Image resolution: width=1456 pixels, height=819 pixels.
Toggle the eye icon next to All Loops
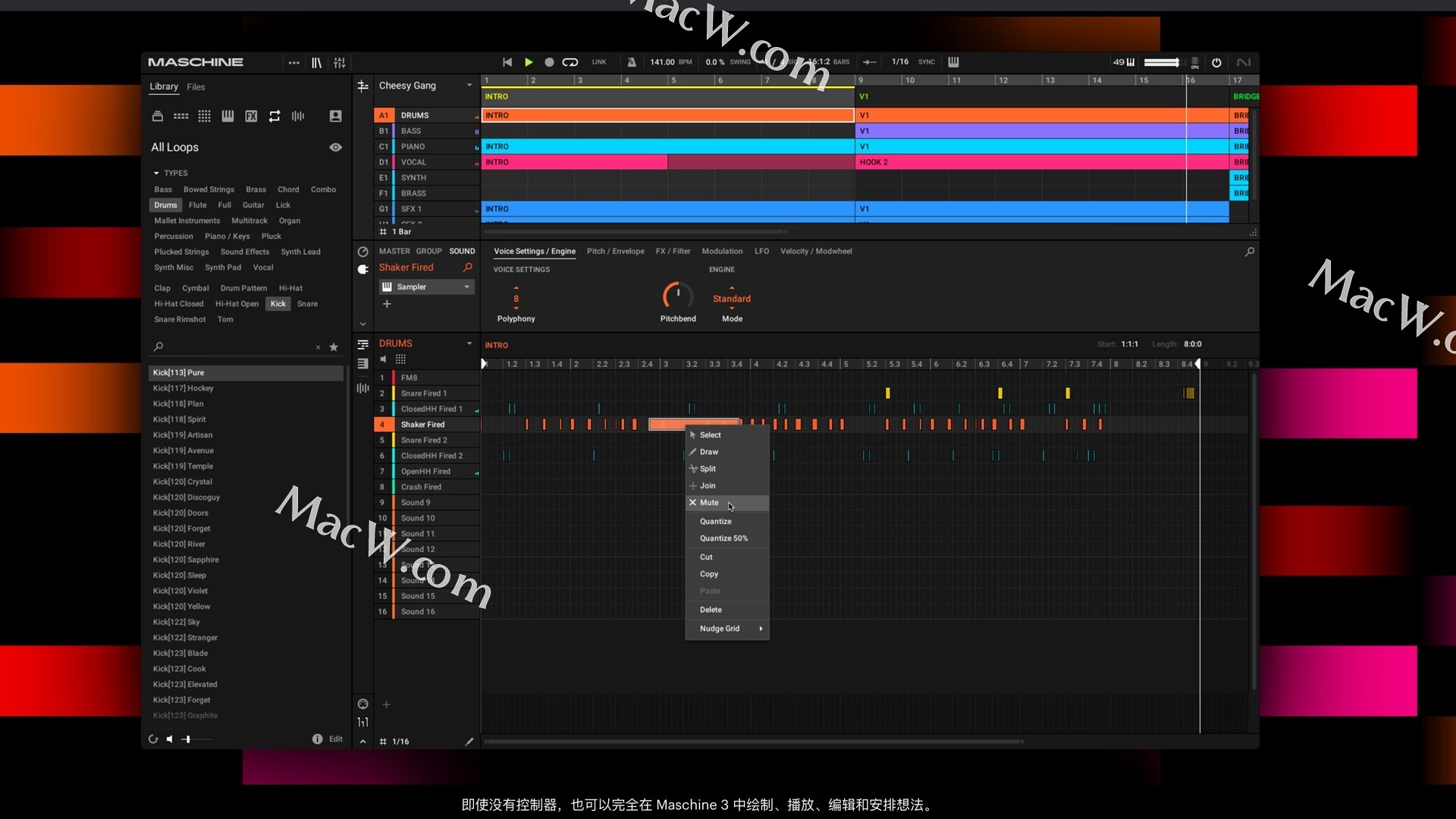click(x=335, y=147)
